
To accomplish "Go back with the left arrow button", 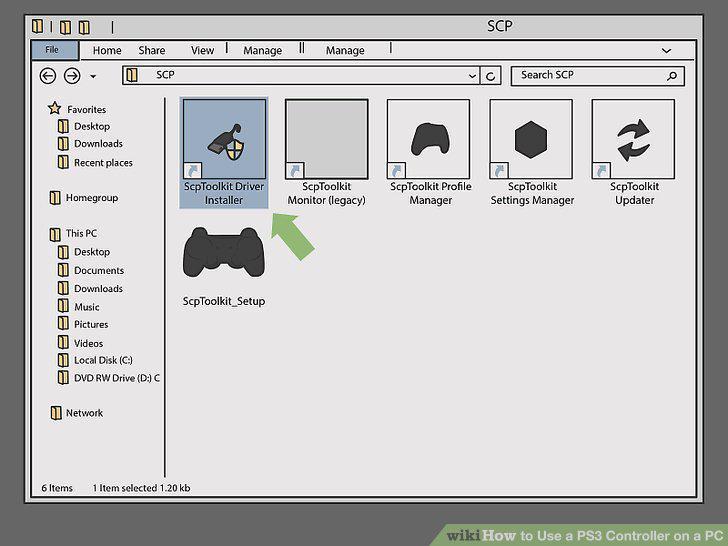I will point(48,76).
